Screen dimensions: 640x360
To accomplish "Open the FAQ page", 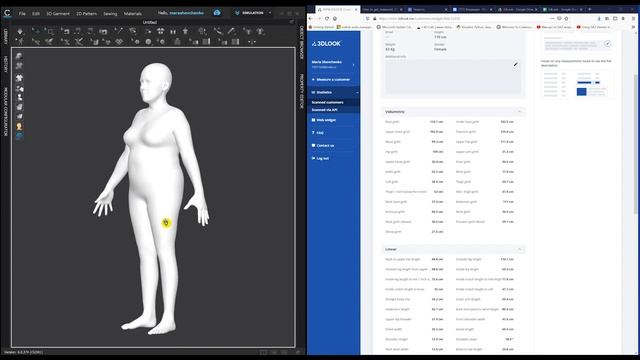I will coord(318,133).
